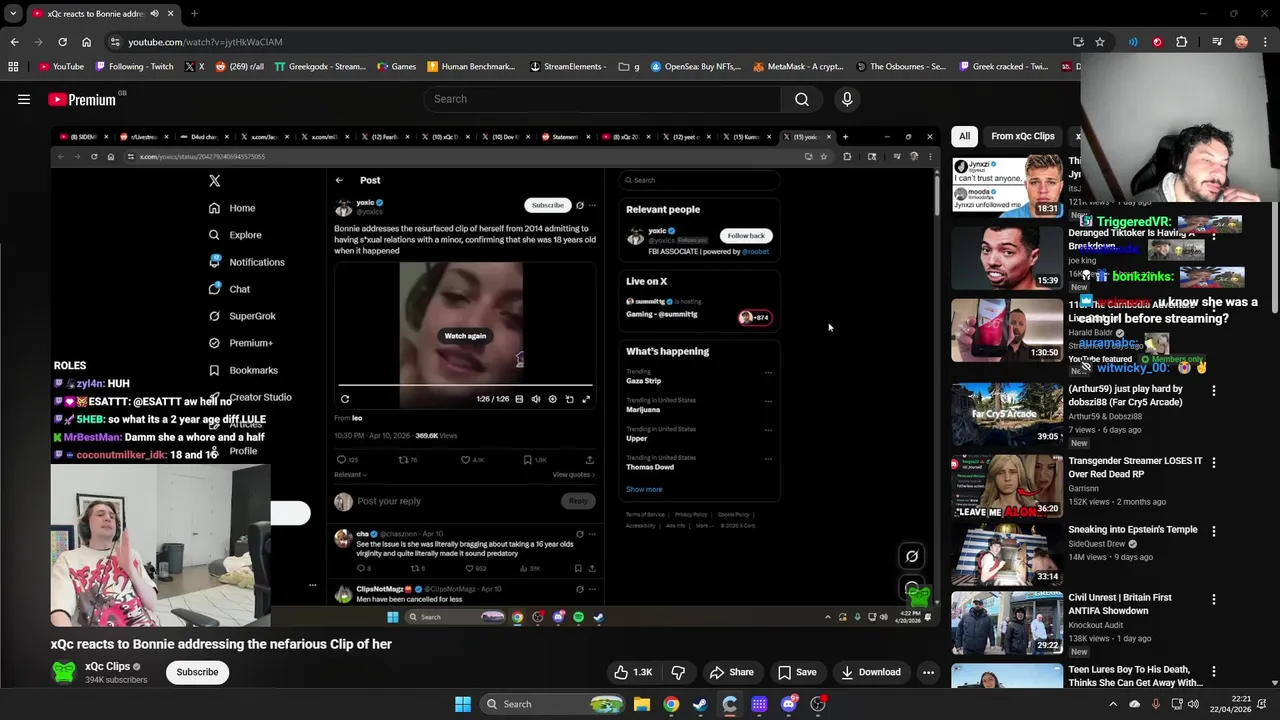Open the Chrome profile avatar
The width and height of the screenshot is (1280, 720).
coord(1241,42)
